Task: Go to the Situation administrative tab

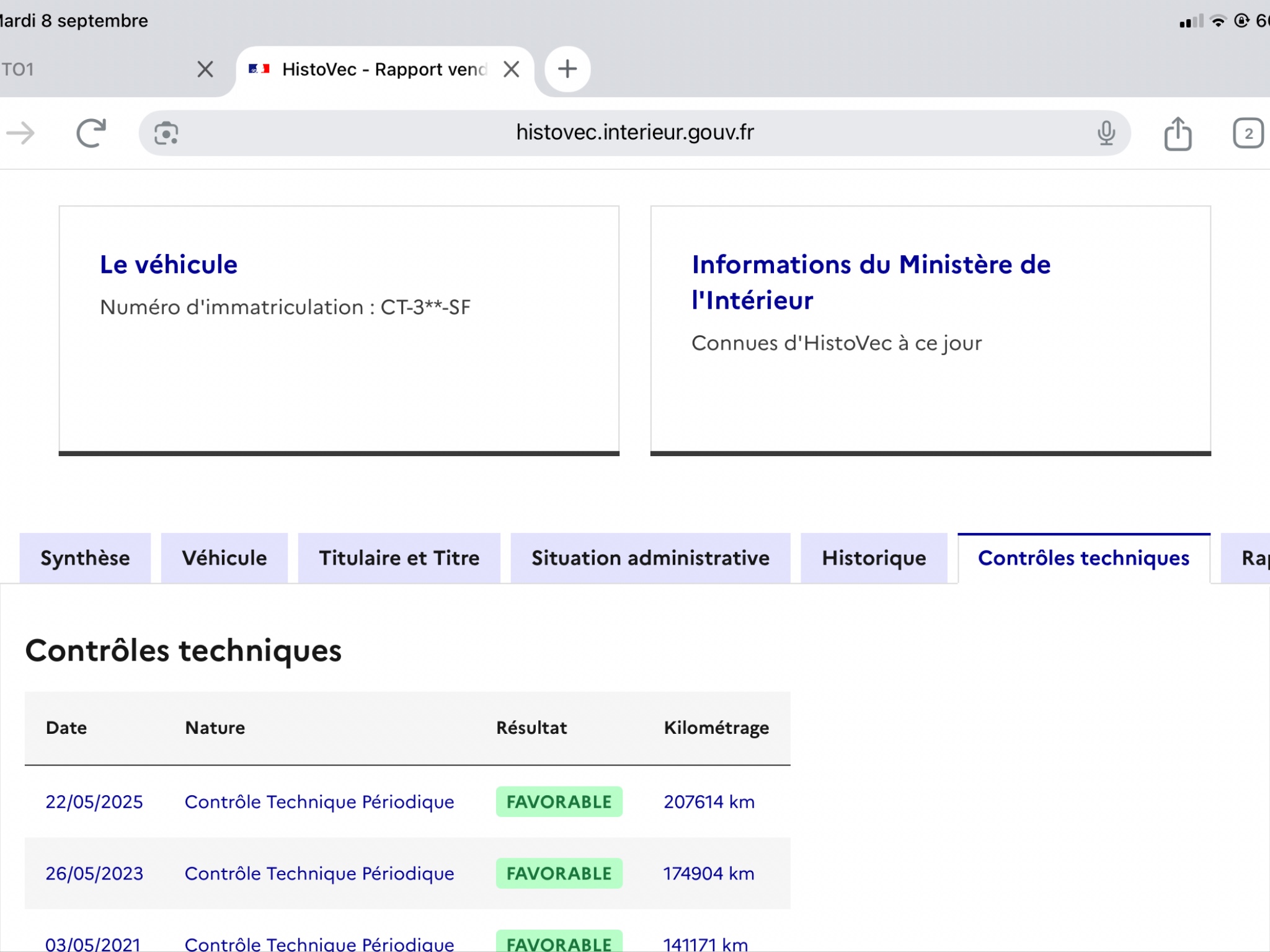Action: (x=651, y=558)
